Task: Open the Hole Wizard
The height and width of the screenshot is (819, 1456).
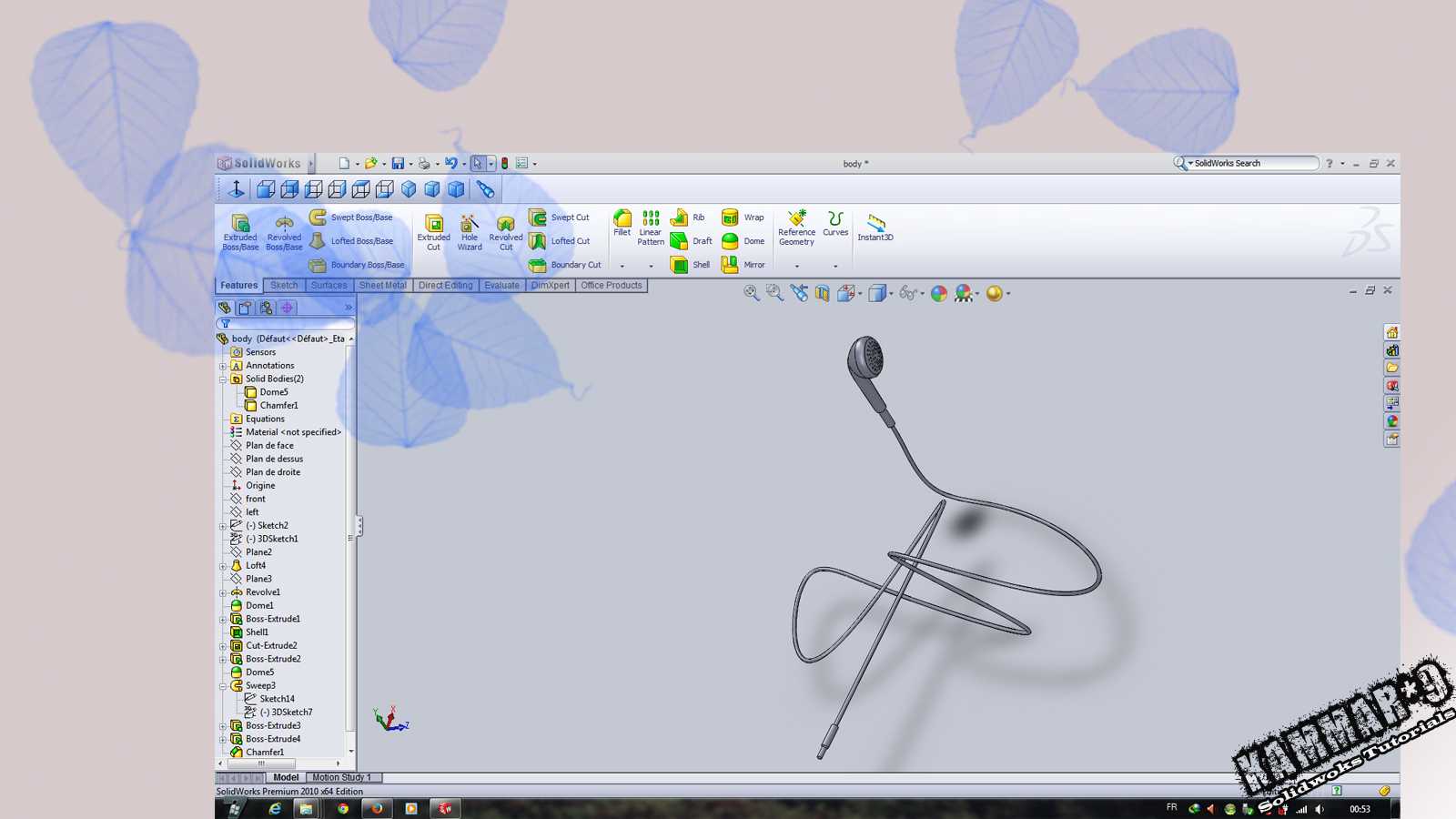Action: [470, 232]
